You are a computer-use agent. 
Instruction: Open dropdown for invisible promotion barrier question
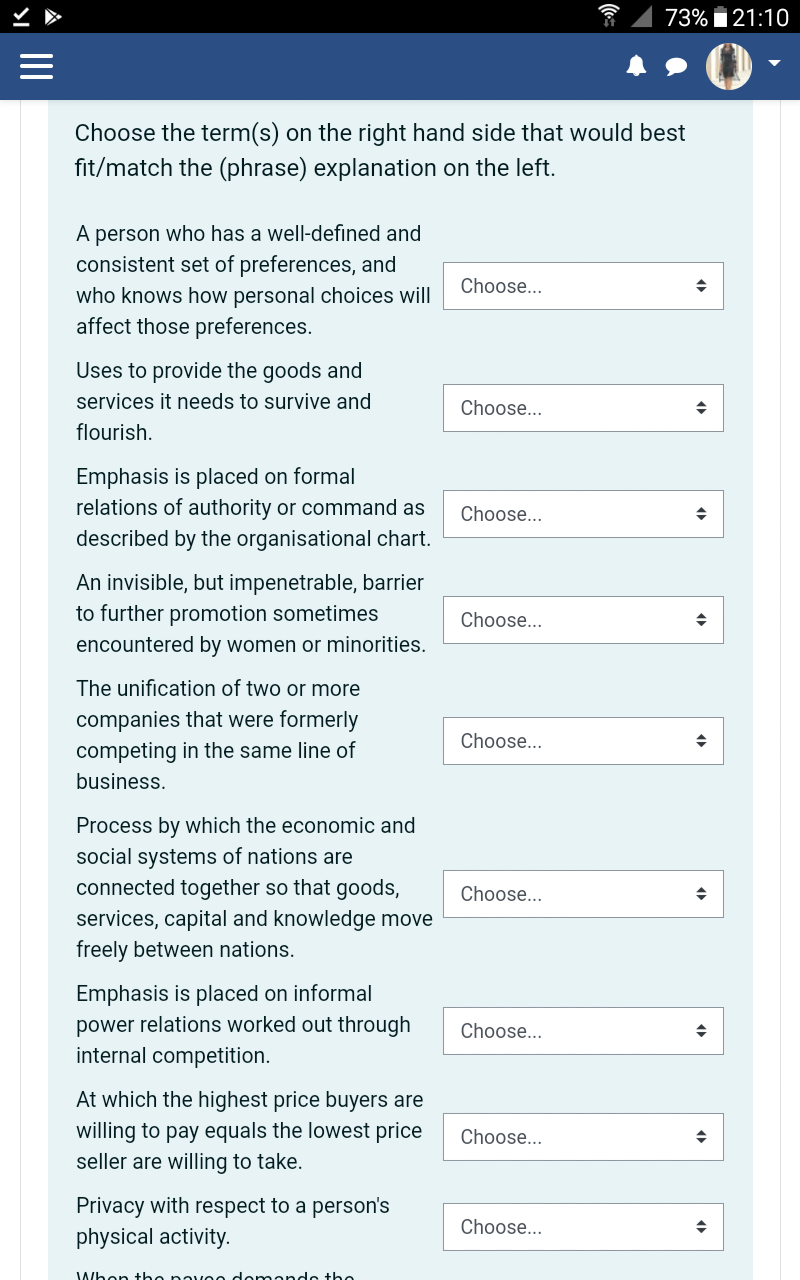pos(583,619)
